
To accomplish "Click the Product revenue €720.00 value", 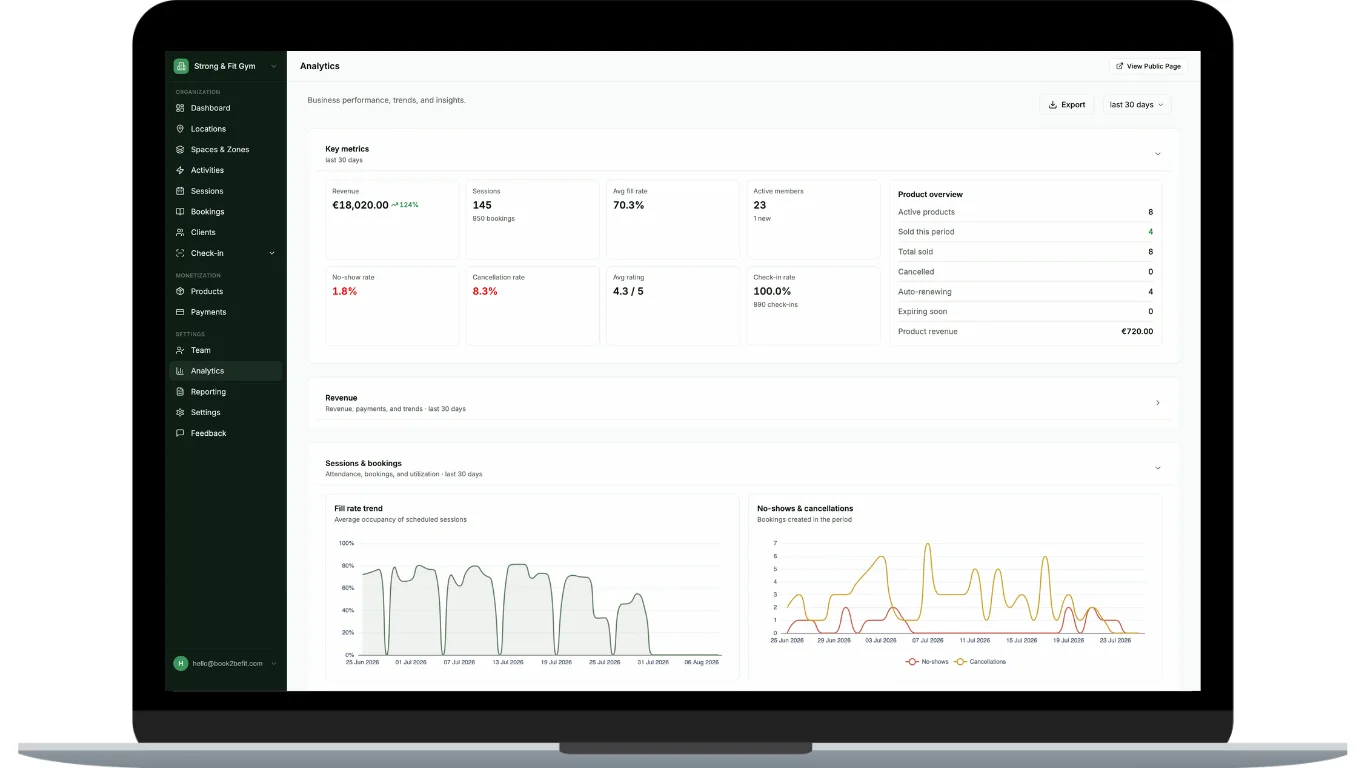I will click(1137, 332).
